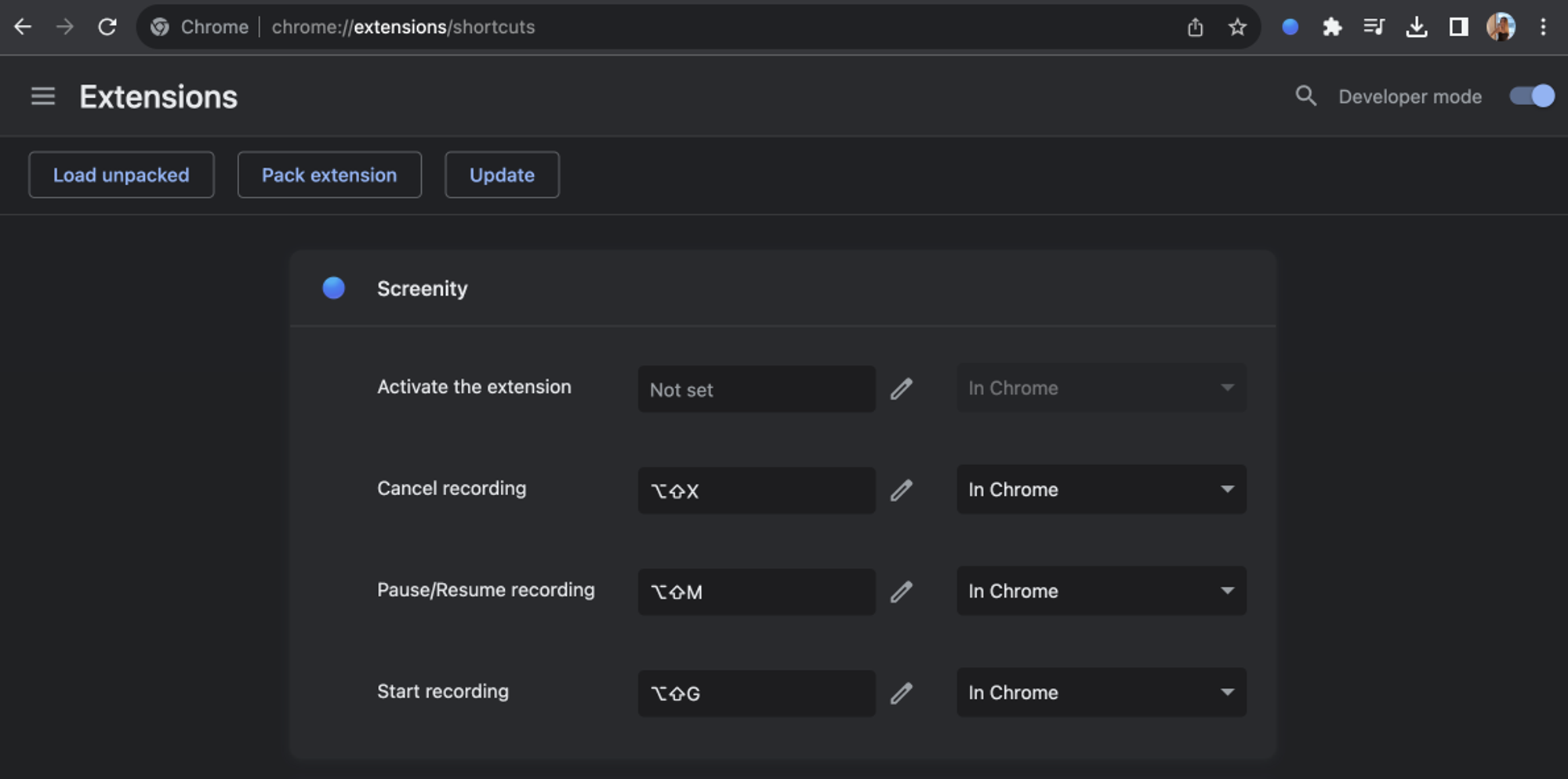The width and height of the screenshot is (1568, 779).
Task: Open Screenity extension from toolbar
Action: coord(1290,27)
